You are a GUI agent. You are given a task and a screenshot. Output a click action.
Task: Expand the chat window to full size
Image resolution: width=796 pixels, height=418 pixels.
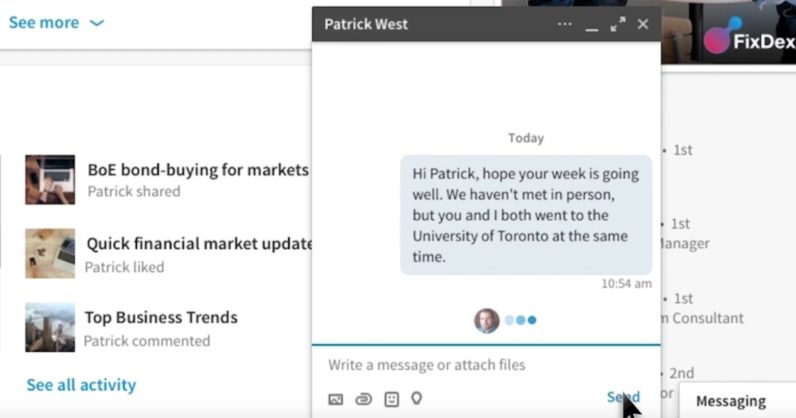pyautogui.click(x=618, y=24)
